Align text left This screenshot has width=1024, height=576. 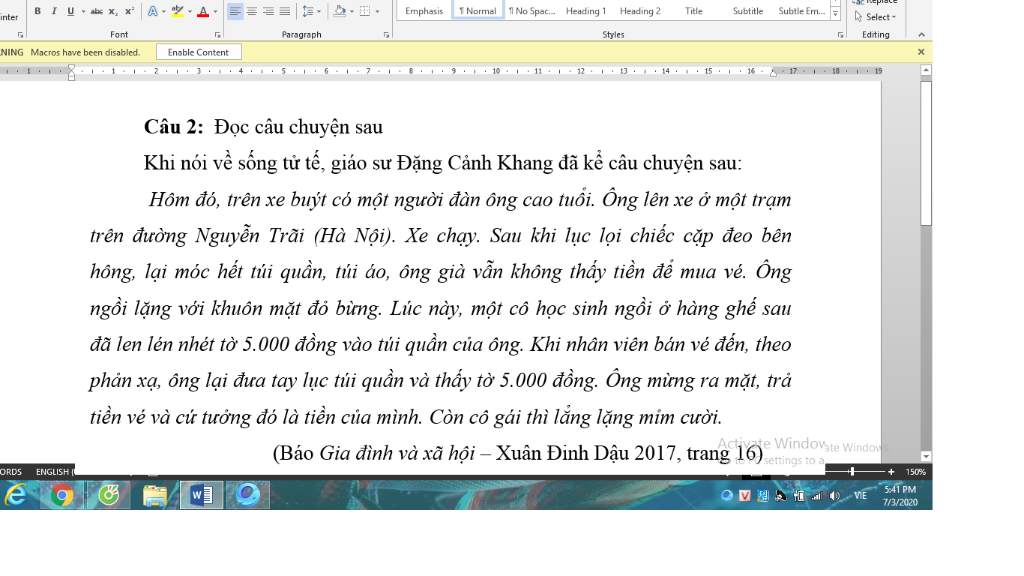235,11
